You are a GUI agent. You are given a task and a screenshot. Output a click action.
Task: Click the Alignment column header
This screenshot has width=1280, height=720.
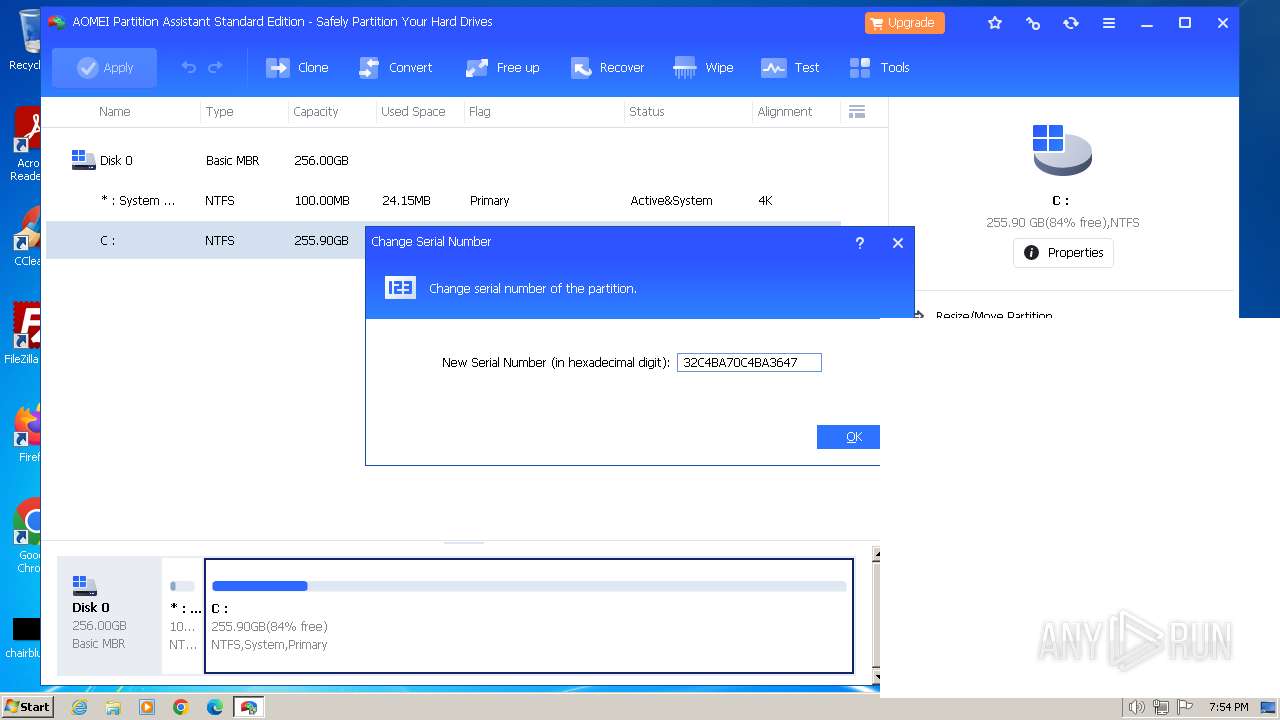[x=784, y=111]
